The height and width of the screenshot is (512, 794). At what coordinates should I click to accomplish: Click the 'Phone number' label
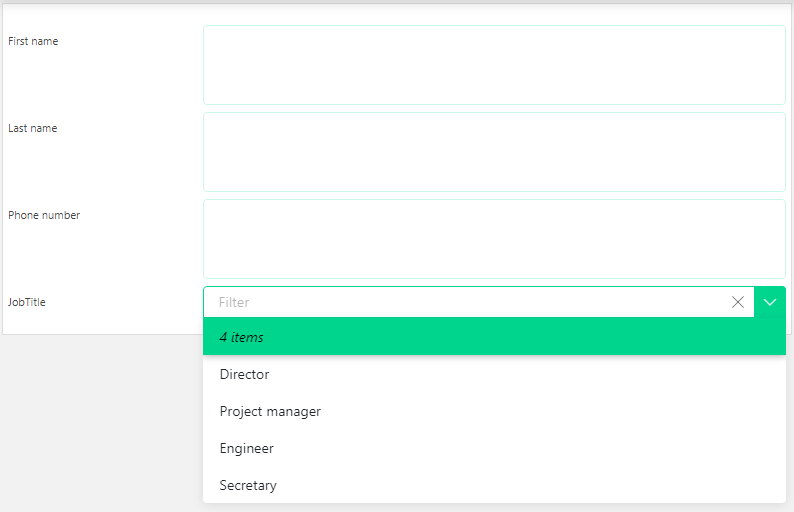[x=44, y=215]
